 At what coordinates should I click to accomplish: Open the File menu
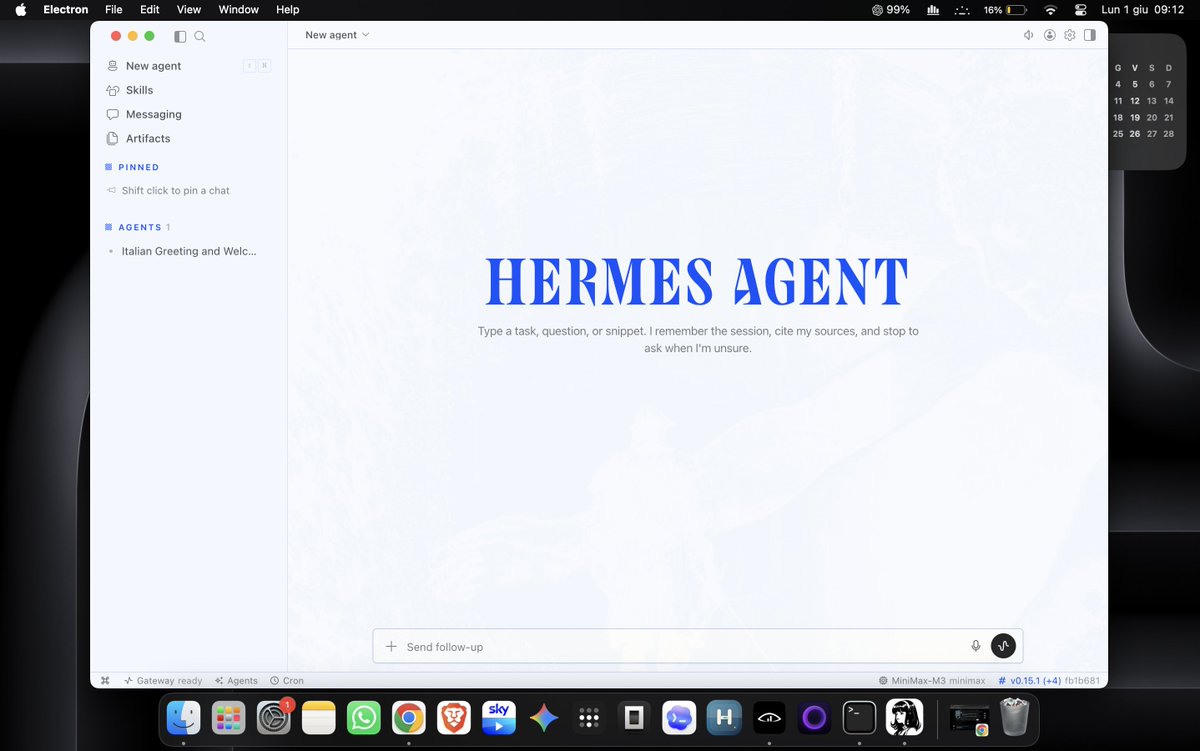pyautogui.click(x=114, y=10)
